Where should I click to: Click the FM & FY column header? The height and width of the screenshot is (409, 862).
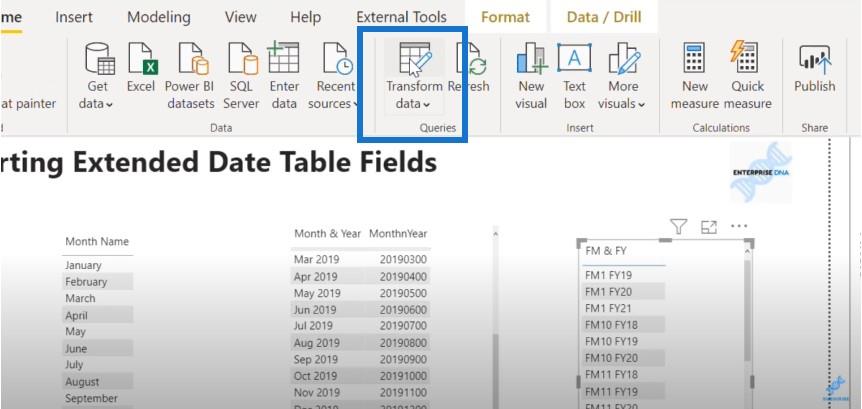pyautogui.click(x=606, y=251)
